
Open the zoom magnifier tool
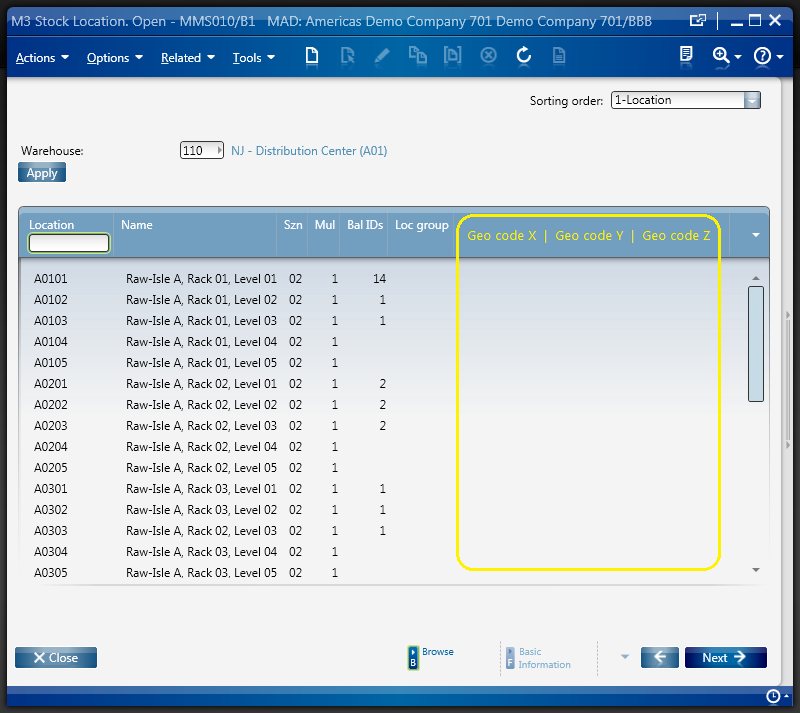click(x=721, y=56)
